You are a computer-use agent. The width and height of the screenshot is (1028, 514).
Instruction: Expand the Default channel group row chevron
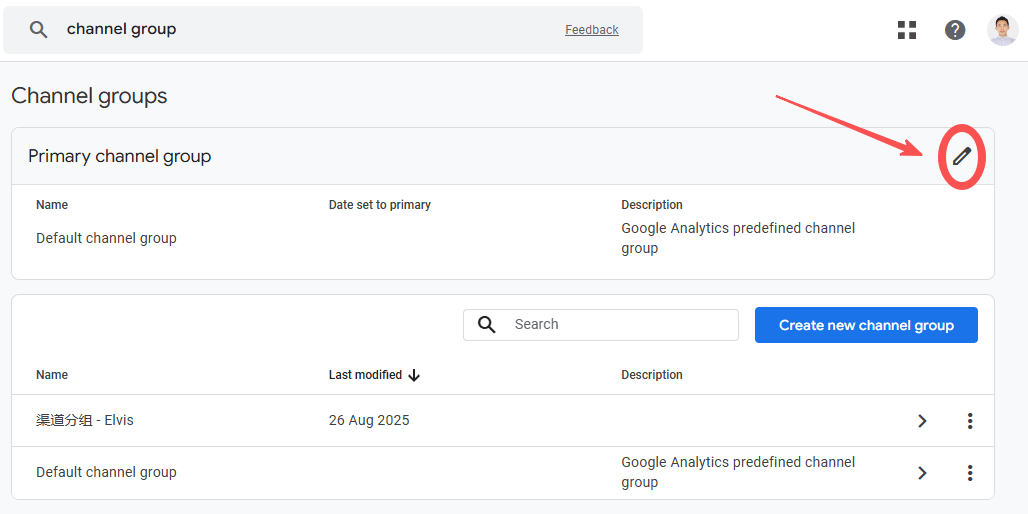click(x=922, y=473)
